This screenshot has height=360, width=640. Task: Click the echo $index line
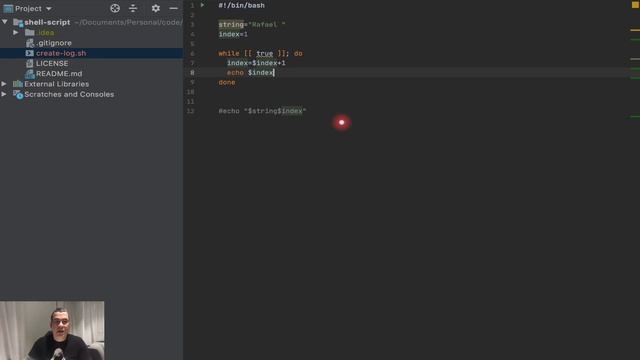250,73
